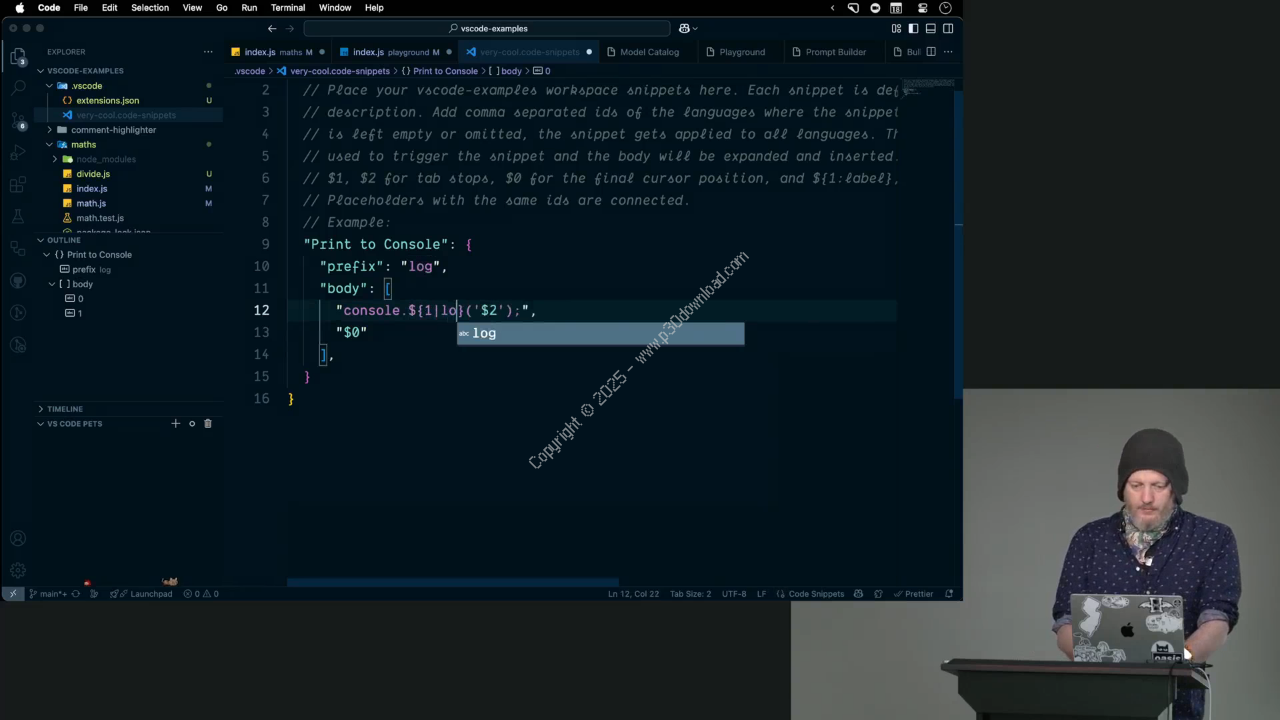This screenshot has width=1280, height=720.
Task: Open the Extensions view
Action: point(18,185)
